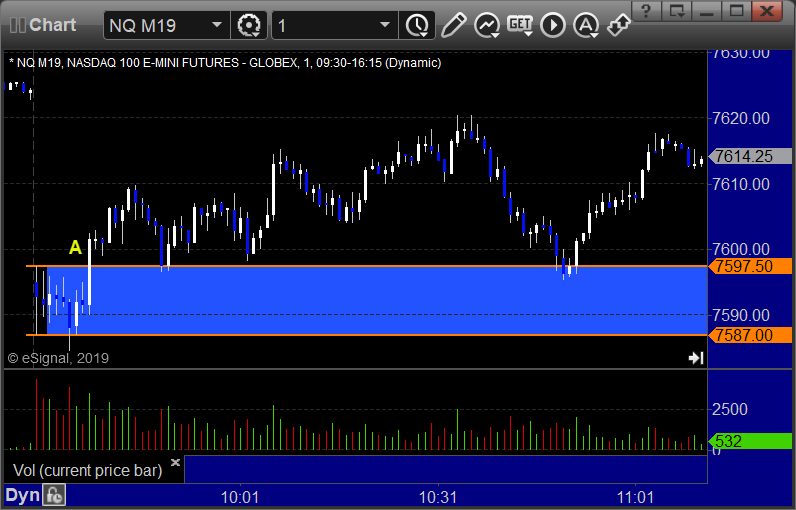This screenshot has height=510, width=796.
Task: Click the Dyn interval label
Action: coord(22,495)
